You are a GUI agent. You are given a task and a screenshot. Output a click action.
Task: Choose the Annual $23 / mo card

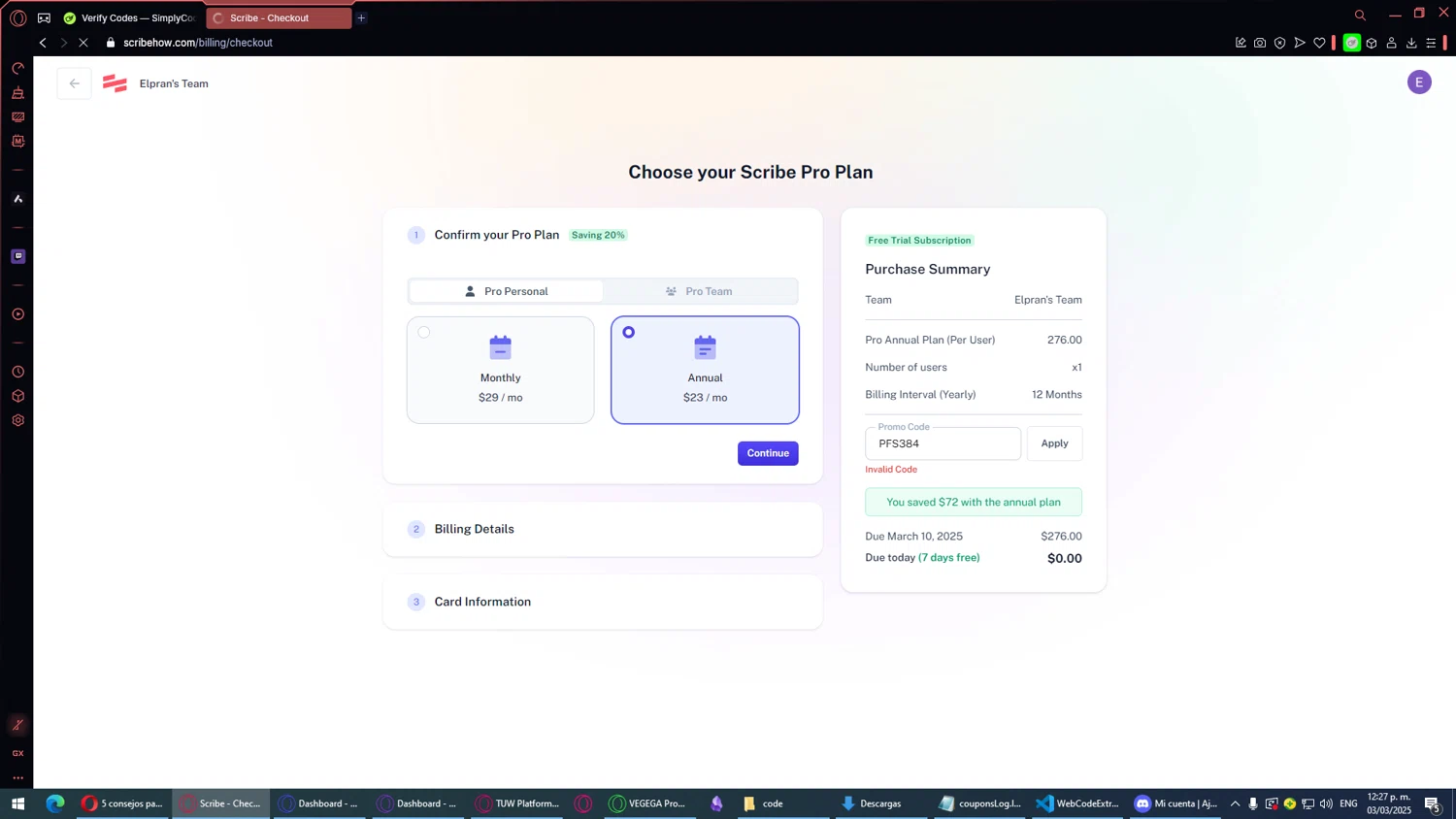(x=705, y=370)
